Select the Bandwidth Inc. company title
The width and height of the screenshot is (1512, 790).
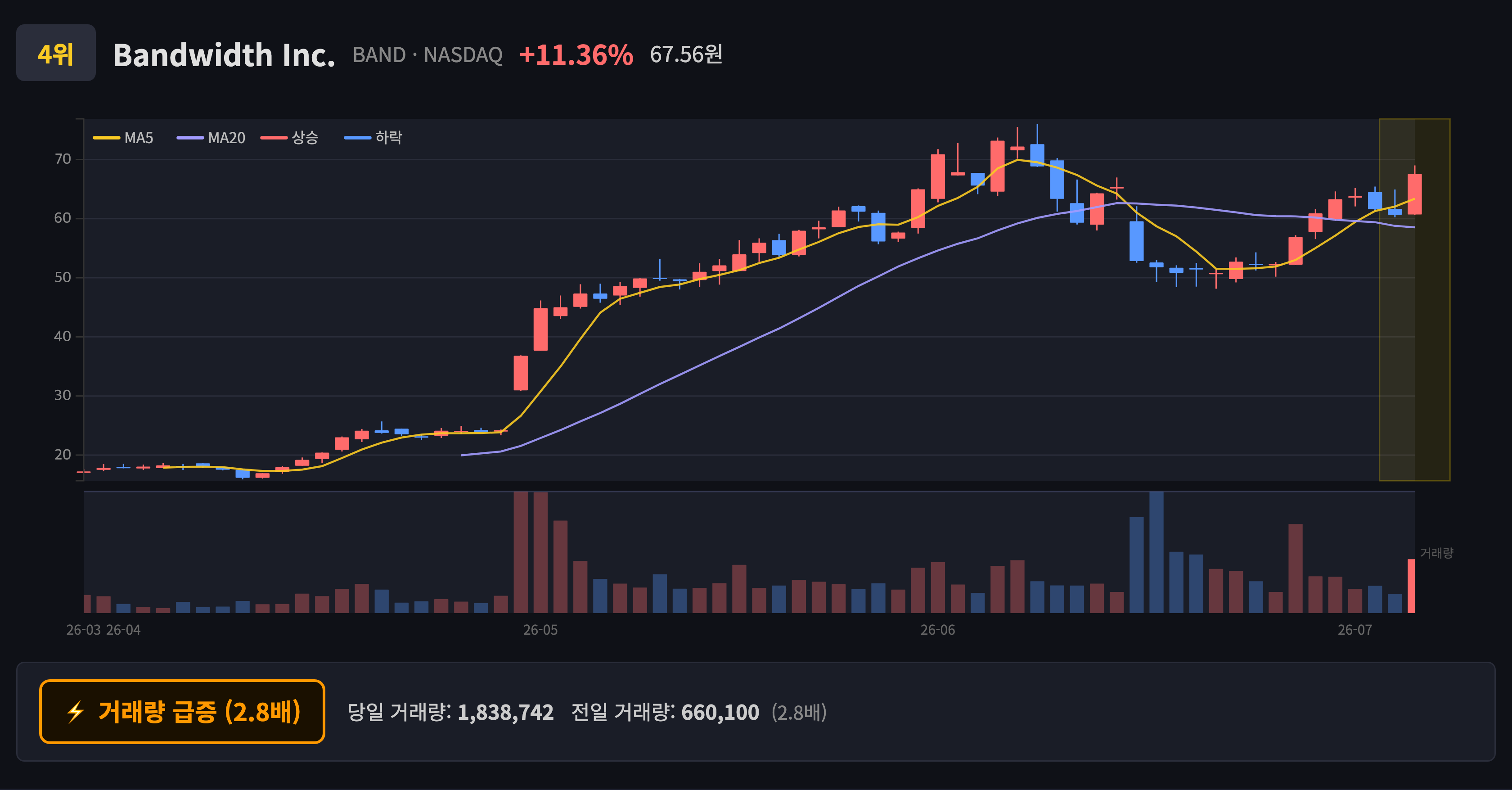click(224, 55)
